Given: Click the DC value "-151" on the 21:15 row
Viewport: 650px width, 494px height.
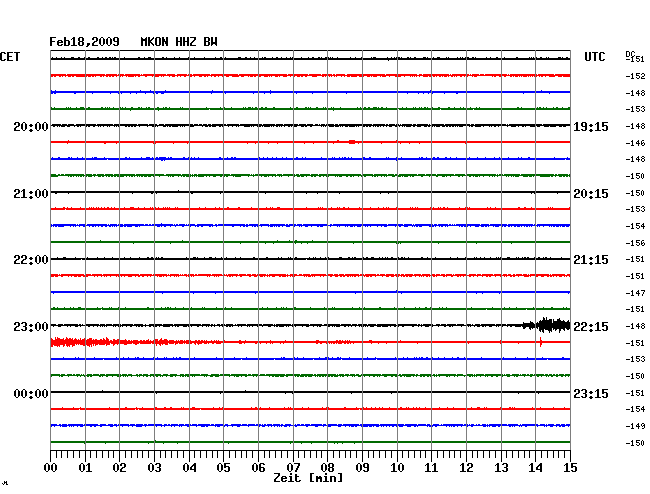Looking at the screenshot, I should [x=635, y=259].
